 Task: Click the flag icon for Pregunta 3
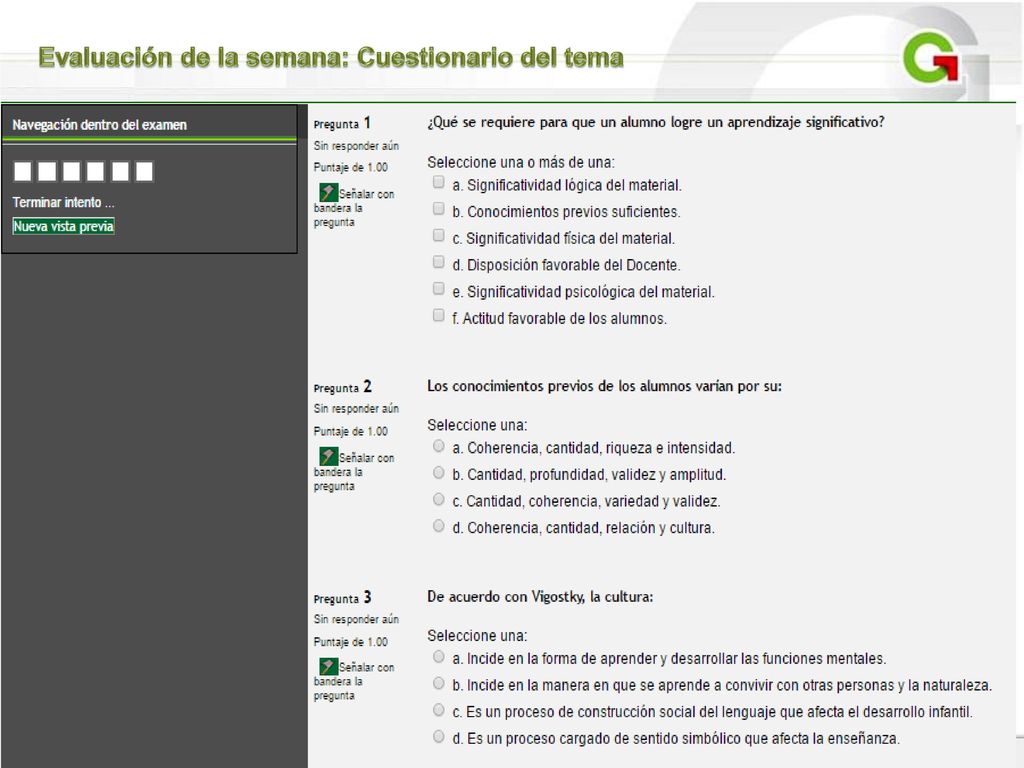(328, 666)
